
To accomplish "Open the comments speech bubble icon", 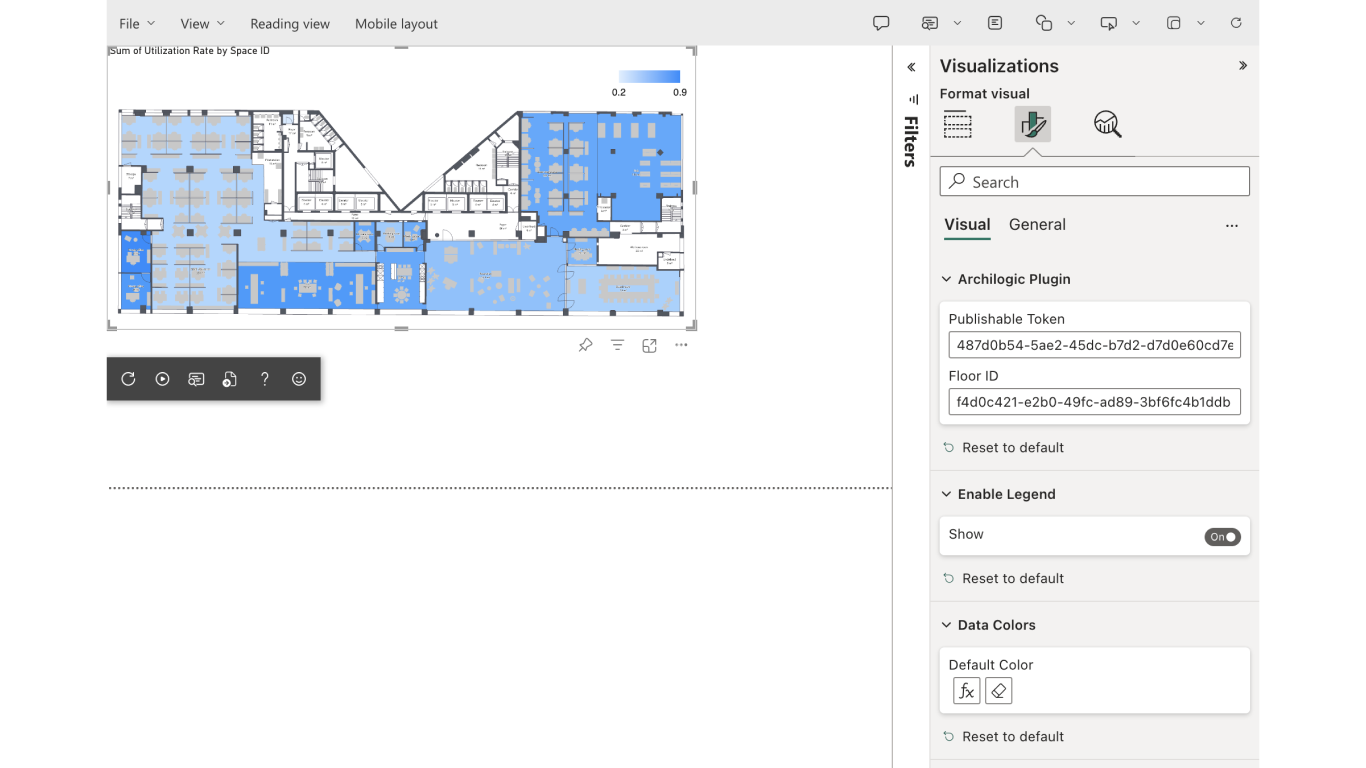I will (881, 23).
